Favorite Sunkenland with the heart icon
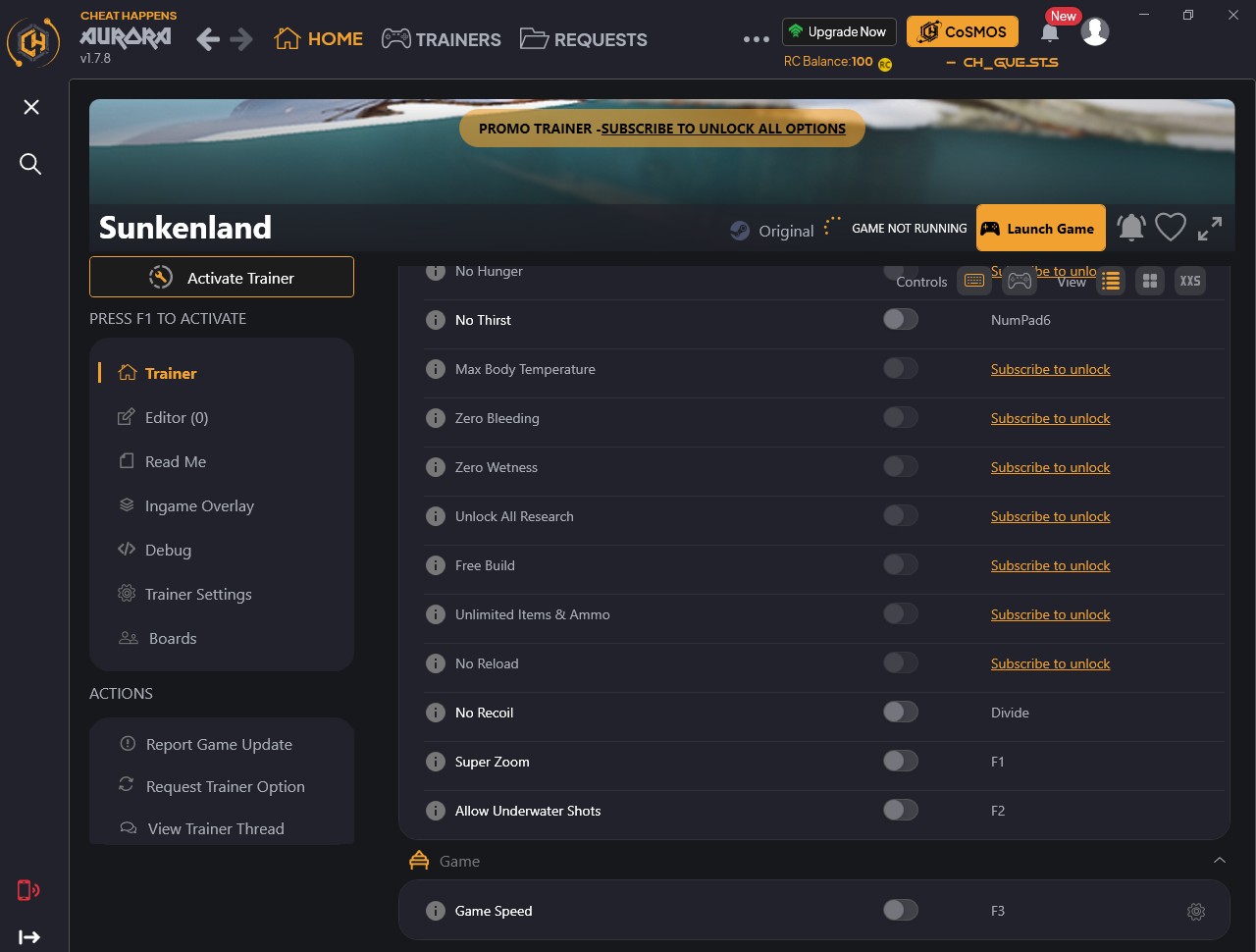This screenshot has height=952, width=1256. pos(1170,227)
